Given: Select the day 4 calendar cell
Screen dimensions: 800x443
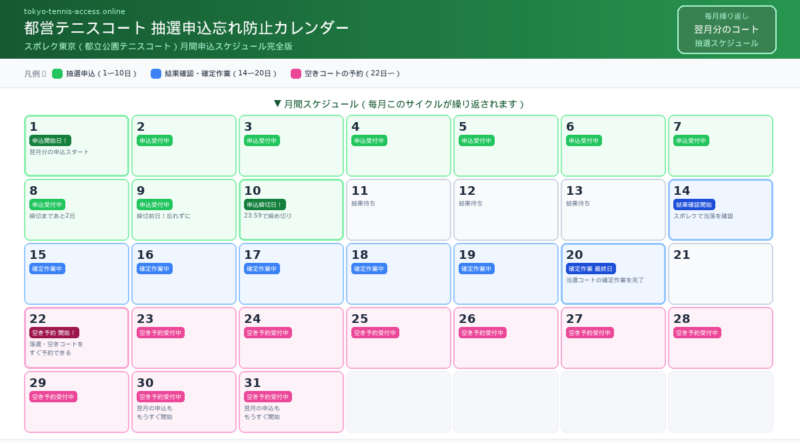Looking at the screenshot, I should point(398,146).
